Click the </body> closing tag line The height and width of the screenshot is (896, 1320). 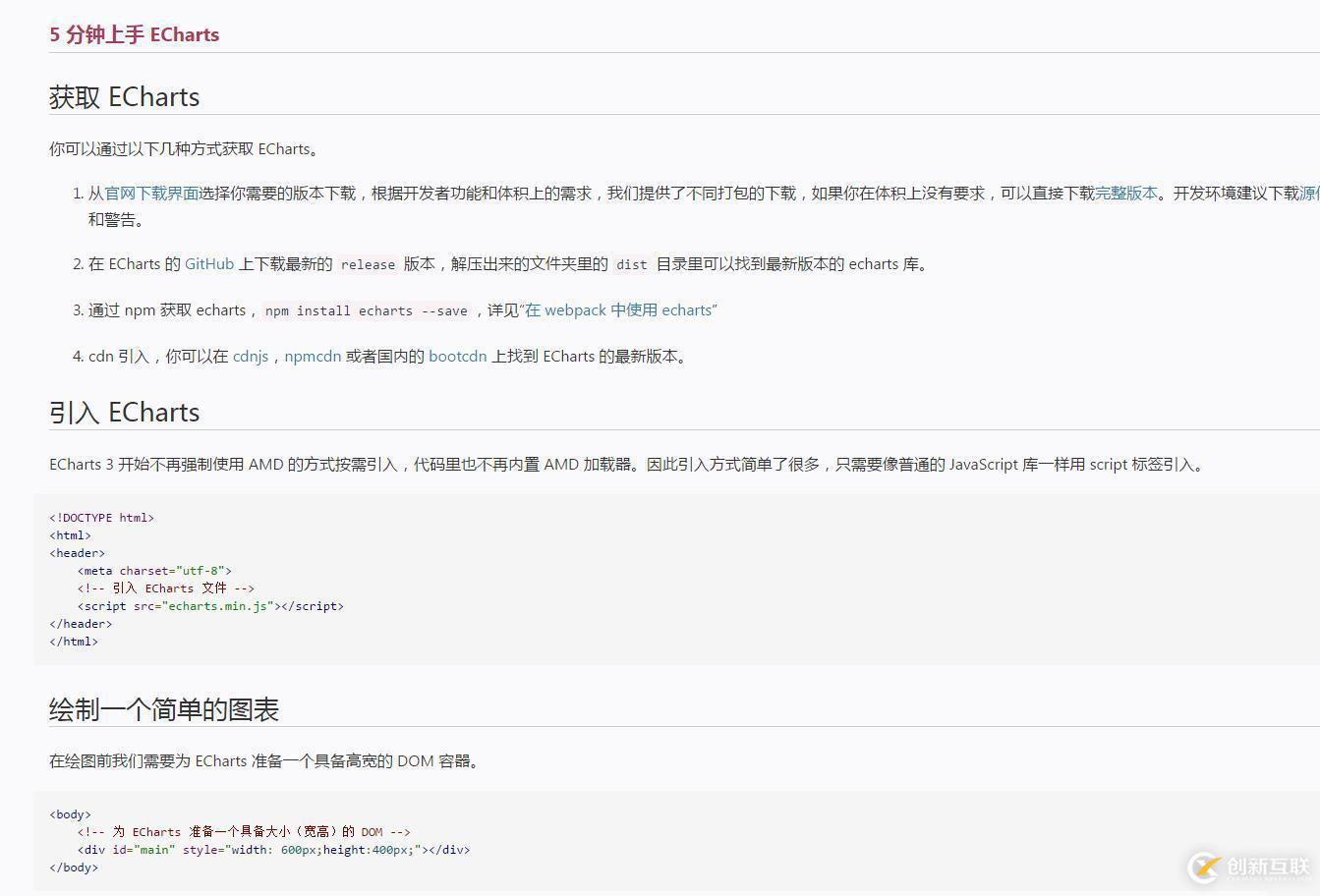[x=74, y=868]
